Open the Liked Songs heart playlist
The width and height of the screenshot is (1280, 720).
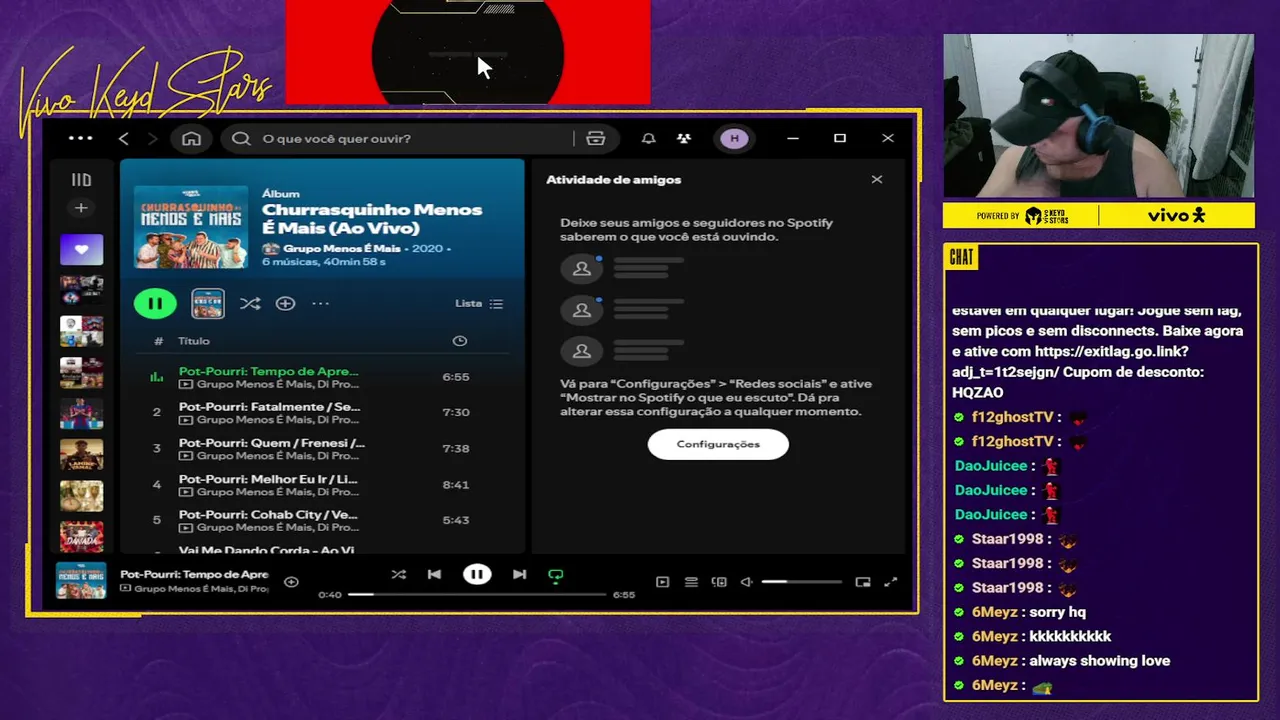81,250
